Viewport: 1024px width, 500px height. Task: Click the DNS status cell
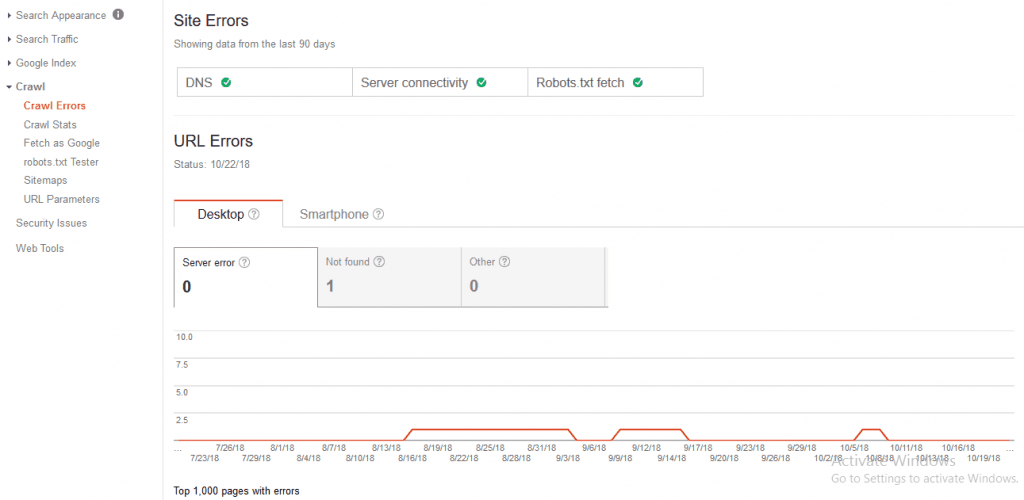coord(264,82)
